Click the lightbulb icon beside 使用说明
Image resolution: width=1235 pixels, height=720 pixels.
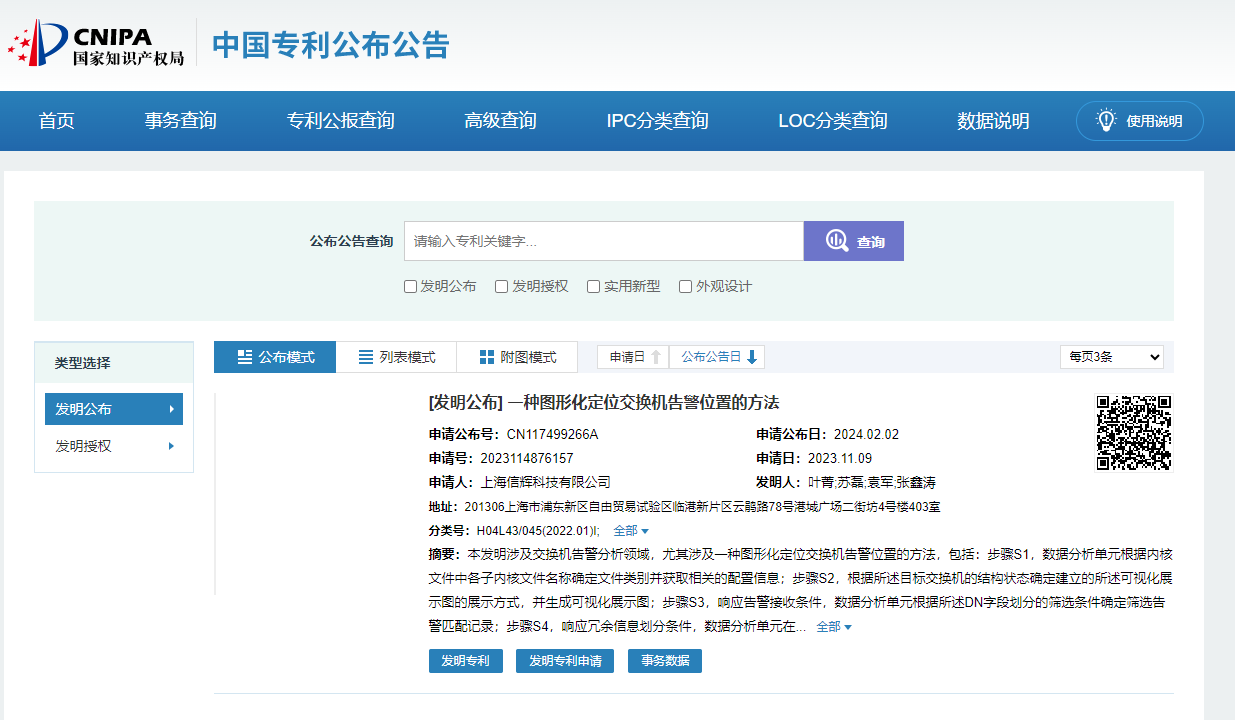[1106, 121]
